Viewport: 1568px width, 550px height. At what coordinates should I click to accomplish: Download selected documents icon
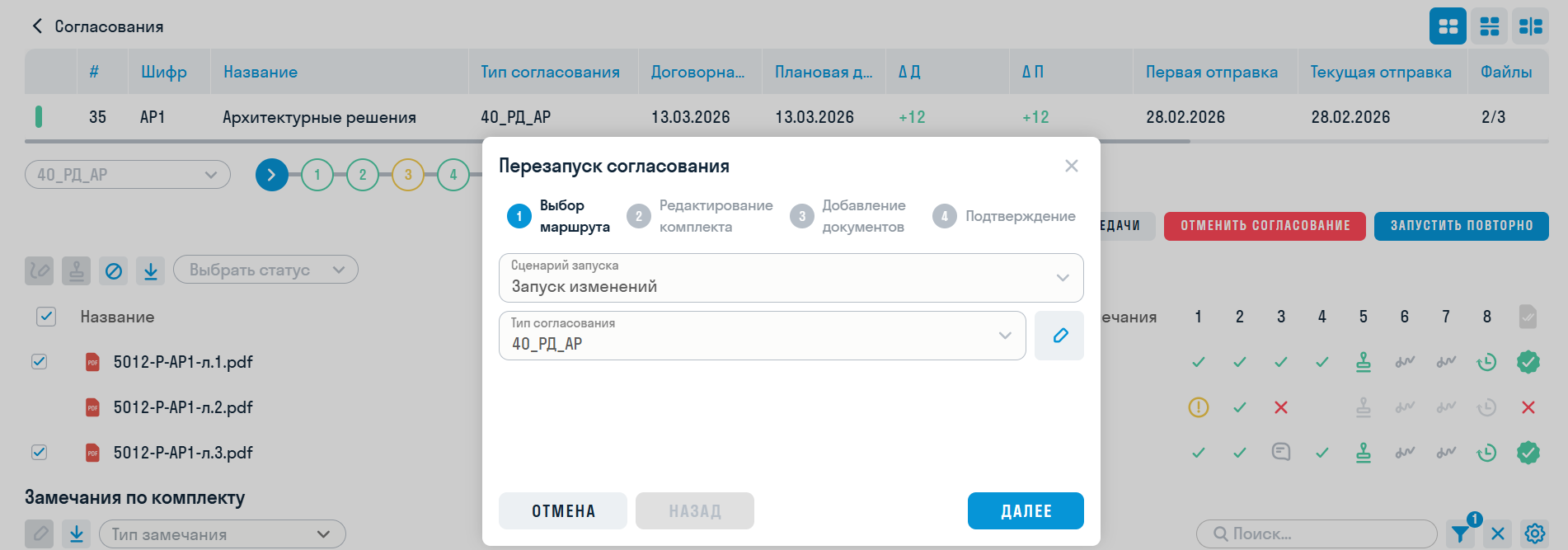151,270
